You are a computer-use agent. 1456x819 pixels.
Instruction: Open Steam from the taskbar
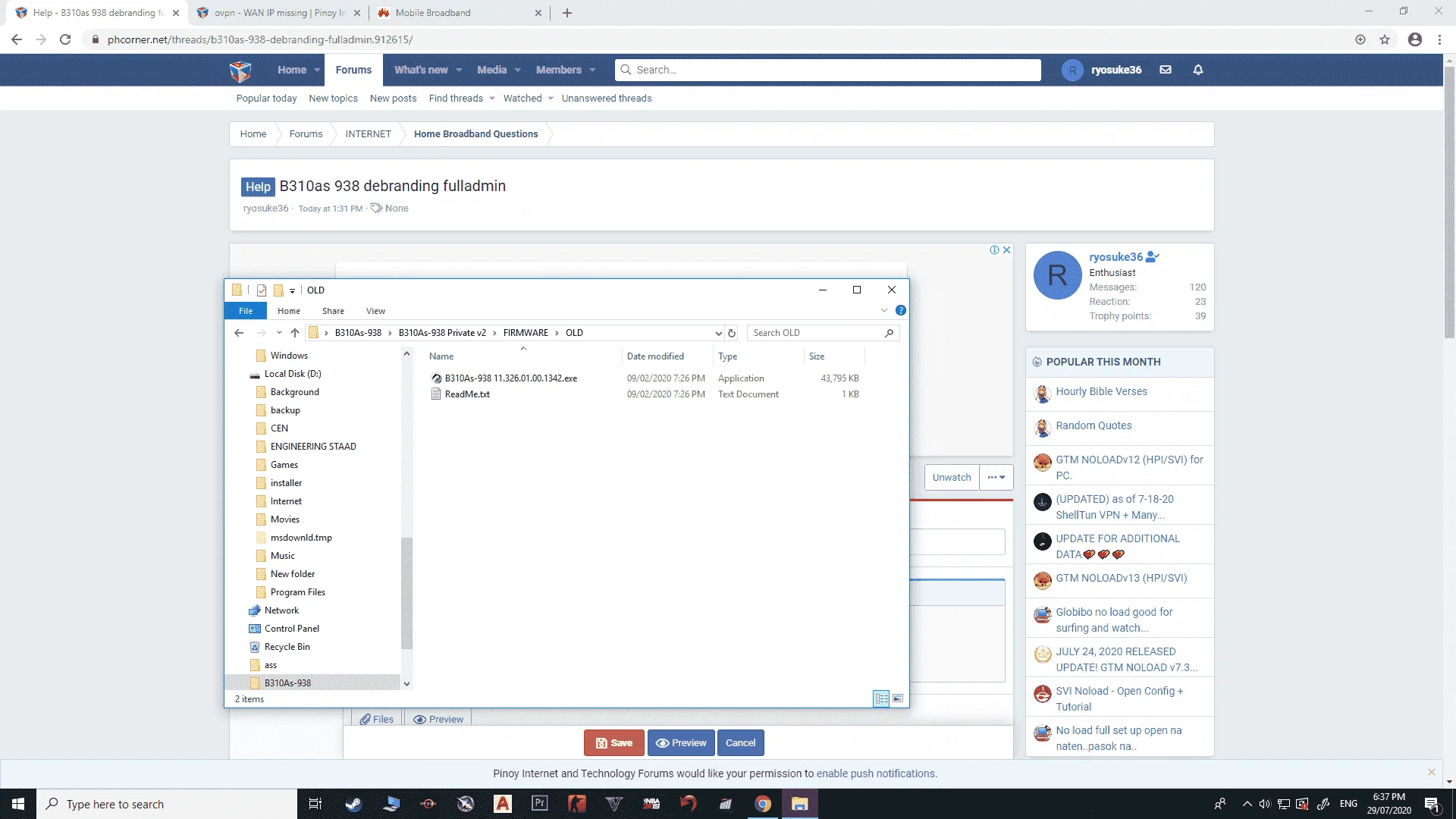point(353,804)
